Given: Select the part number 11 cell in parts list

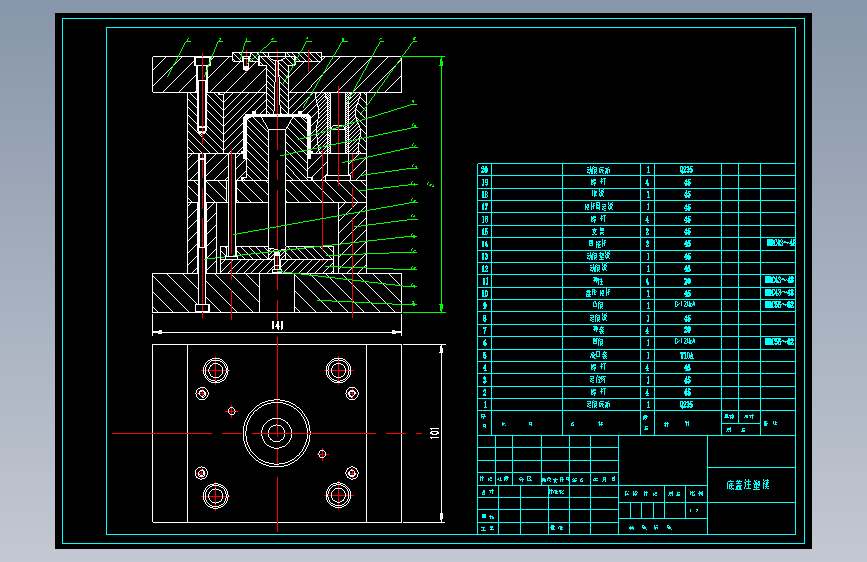Looking at the screenshot, I should pyautogui.click(x=484, y=281).
